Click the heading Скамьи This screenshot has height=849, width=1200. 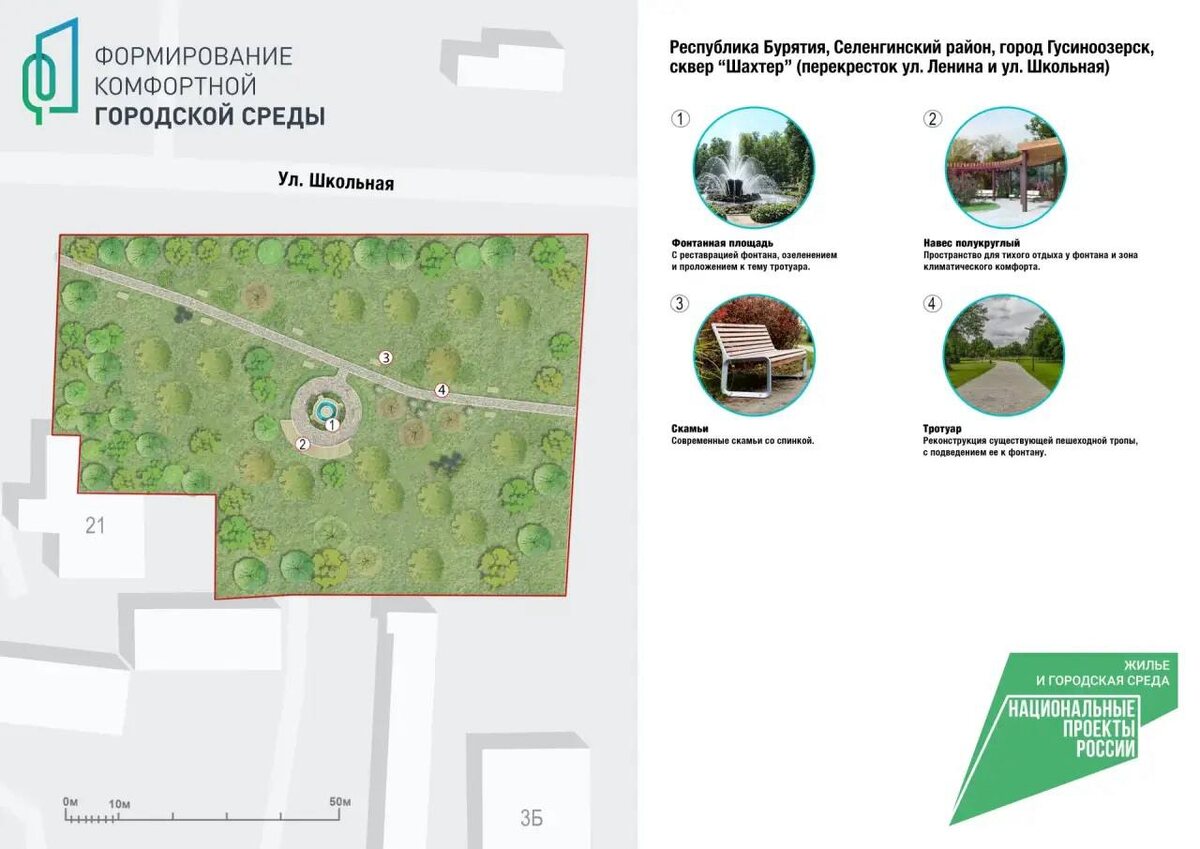pos(689,428)
